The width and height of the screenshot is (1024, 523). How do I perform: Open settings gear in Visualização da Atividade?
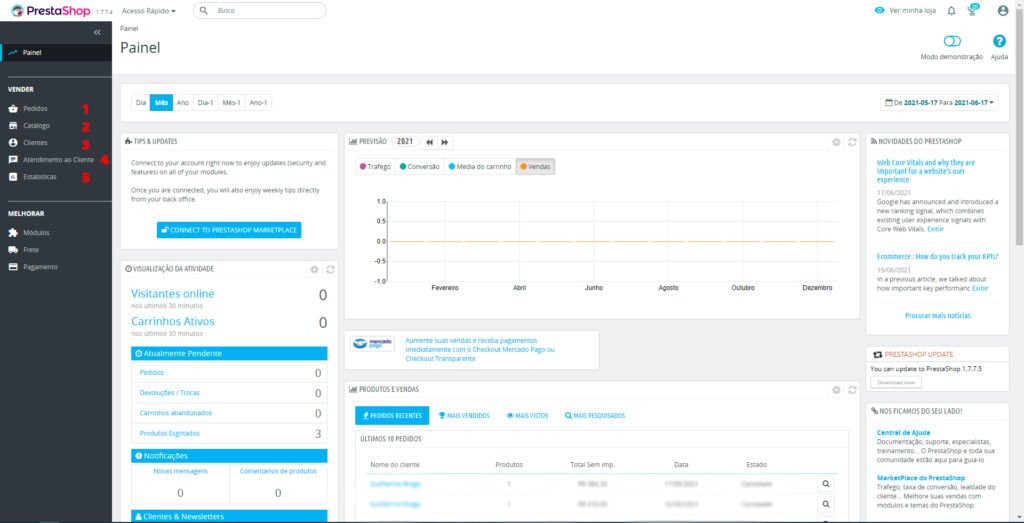314,269
